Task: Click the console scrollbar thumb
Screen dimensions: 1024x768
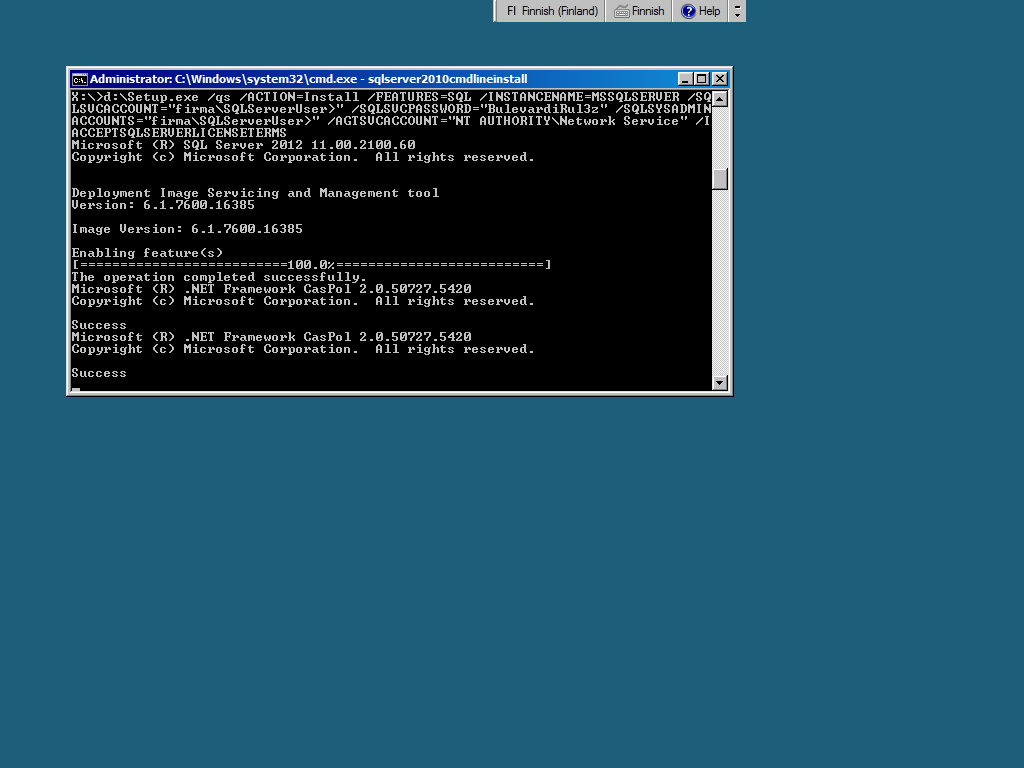Action: (719, 179)
